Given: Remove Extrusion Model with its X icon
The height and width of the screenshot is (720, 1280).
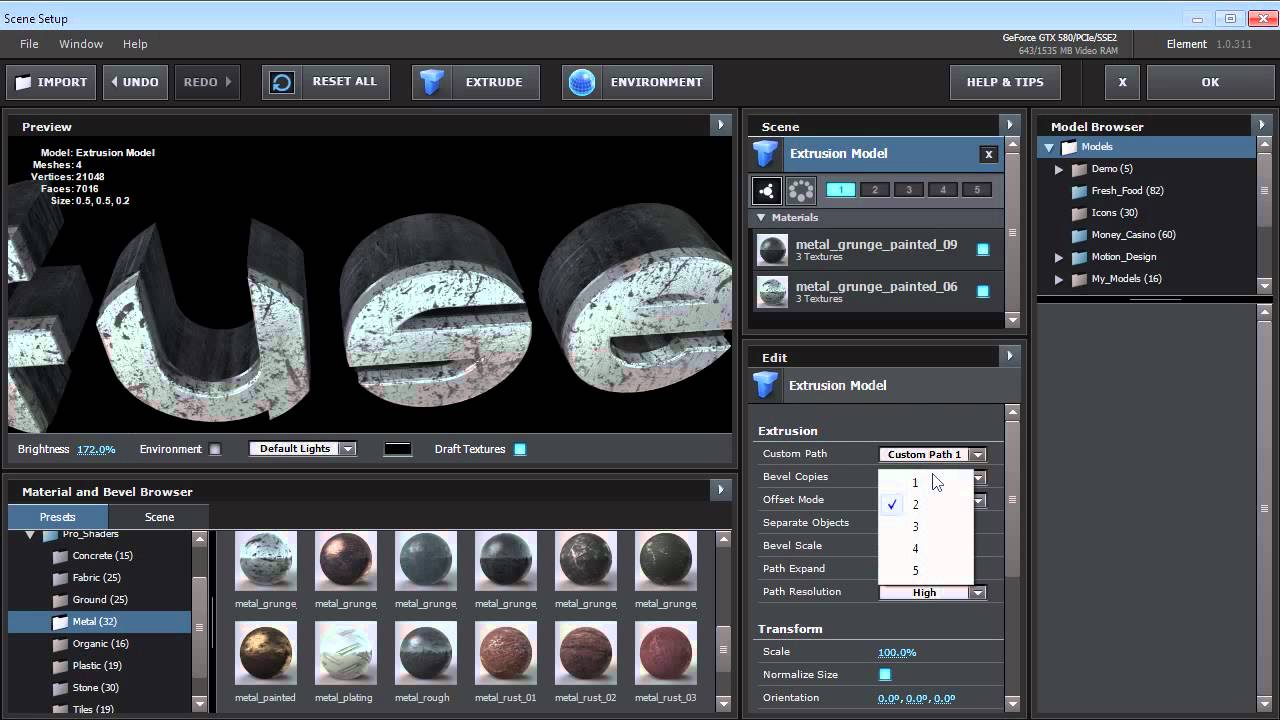Looking at the screenshot, I should pyautogui.click(x=988, y=154).
